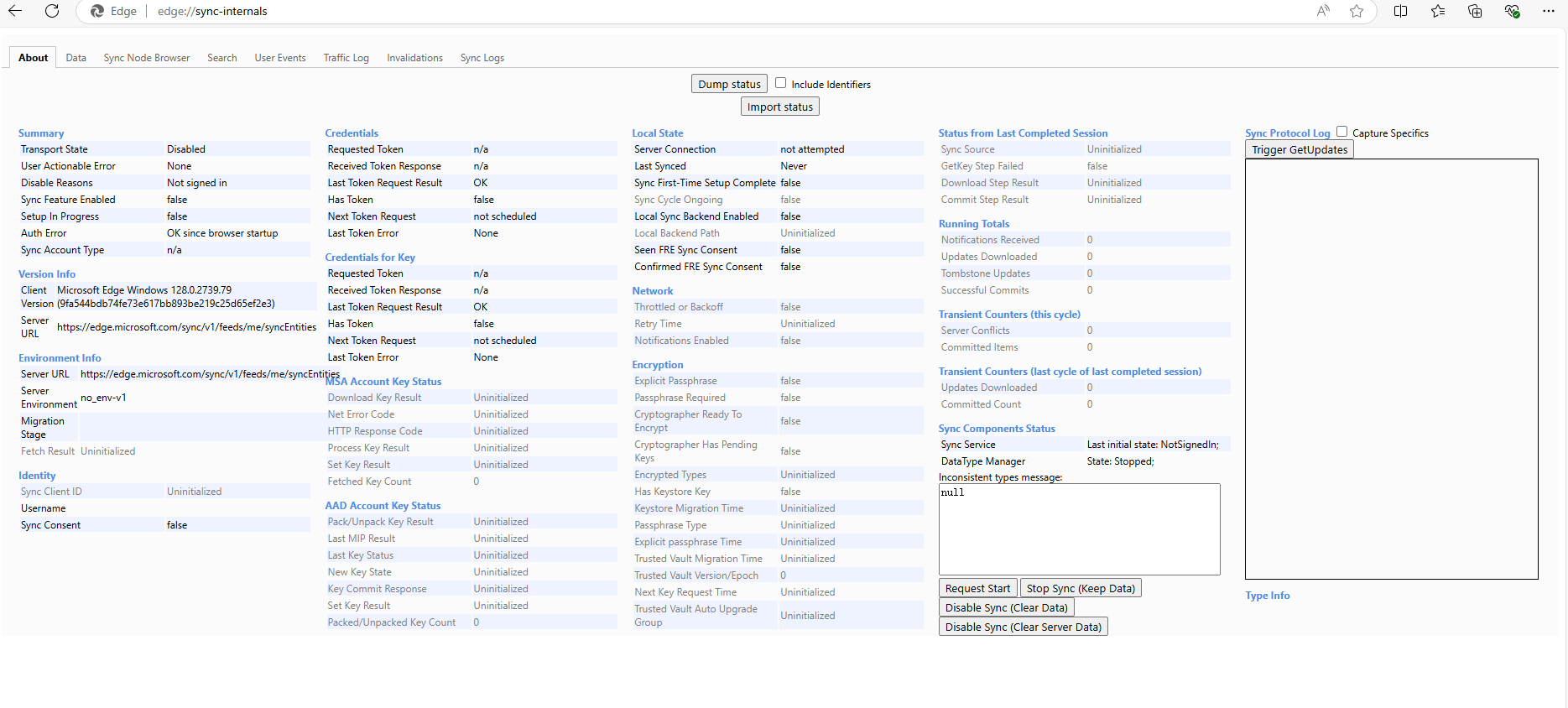Click the Fetched Key Count label
Viewport: 1568px width, 708px height.
tap(369, 482)
